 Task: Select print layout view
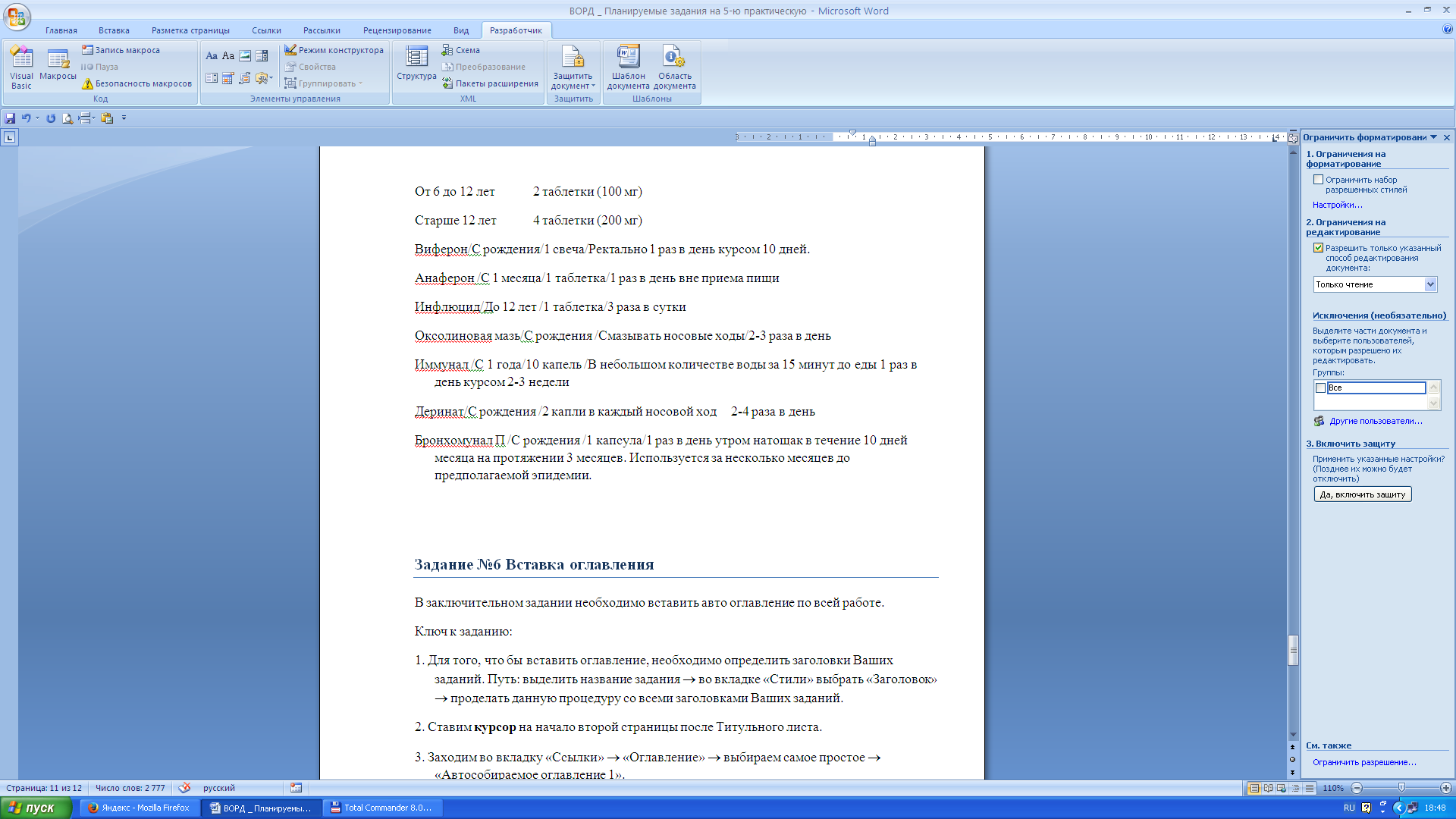coord(1254,788)
